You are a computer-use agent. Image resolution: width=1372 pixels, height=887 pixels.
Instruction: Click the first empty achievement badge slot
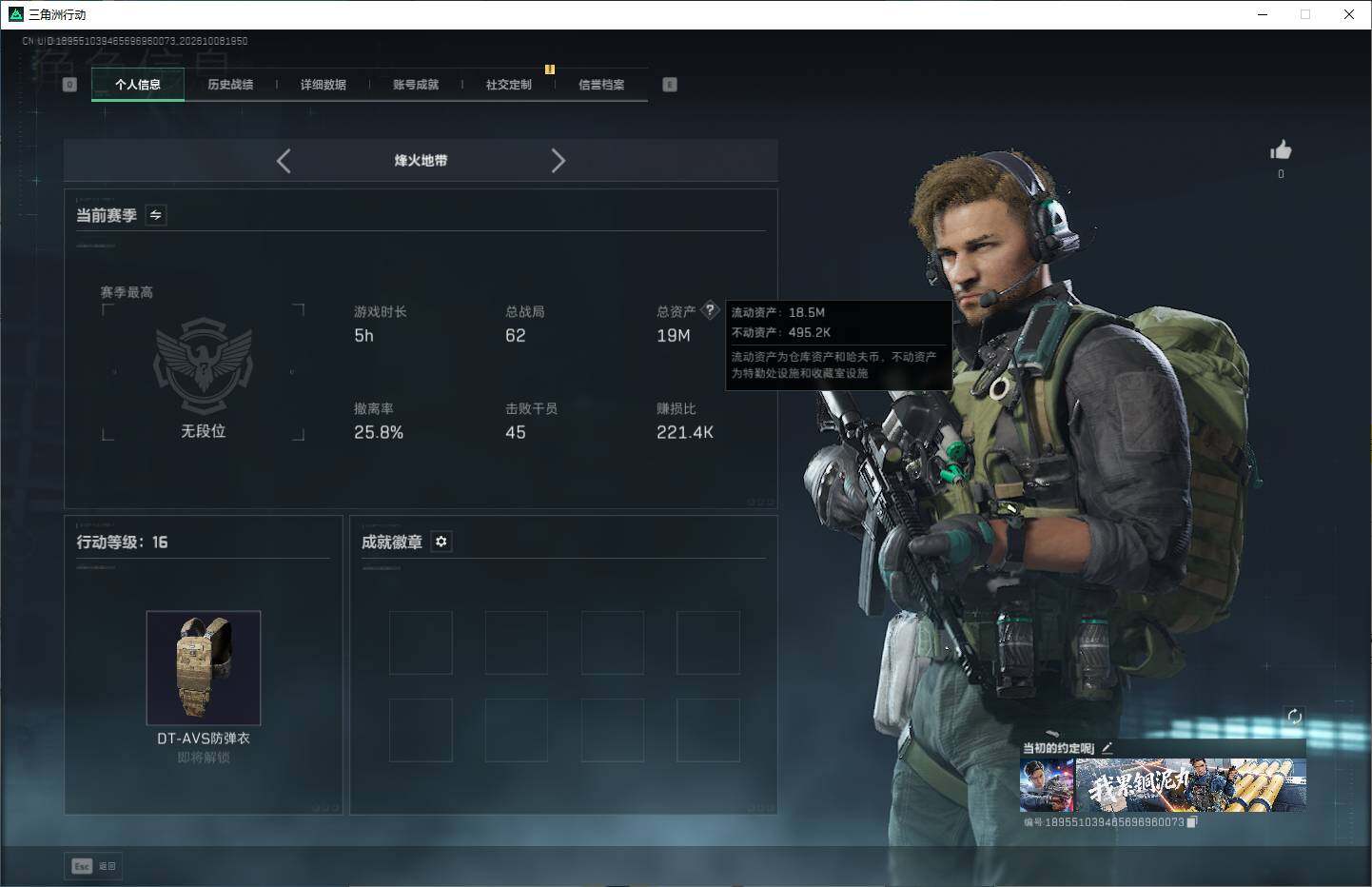421,642
